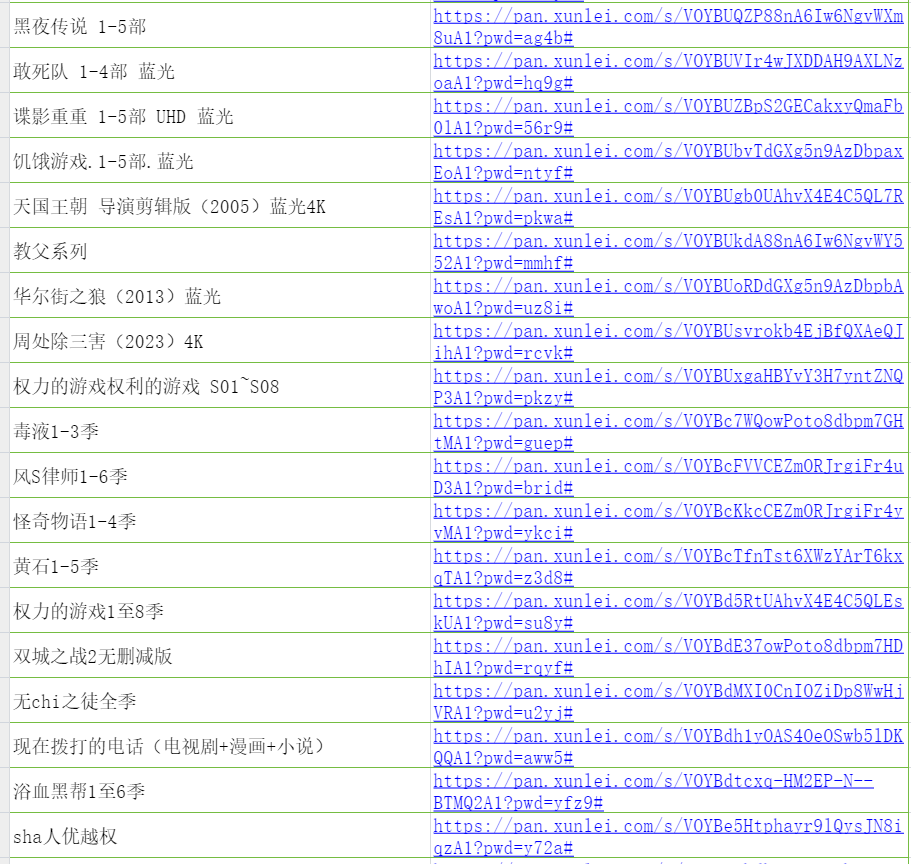Open the link with password pkwa
911x864 pixels.
pyautogui.click(x=667, y=197)
